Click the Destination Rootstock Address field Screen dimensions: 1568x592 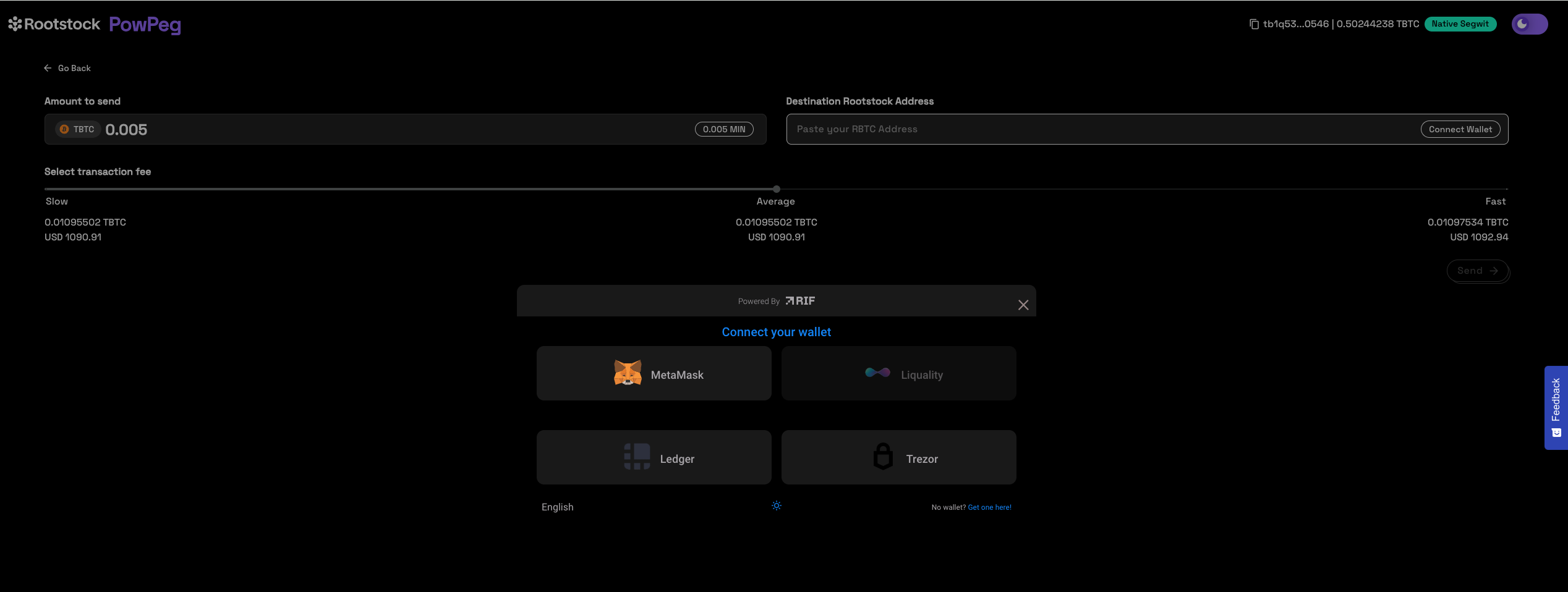coord(1101,129)
